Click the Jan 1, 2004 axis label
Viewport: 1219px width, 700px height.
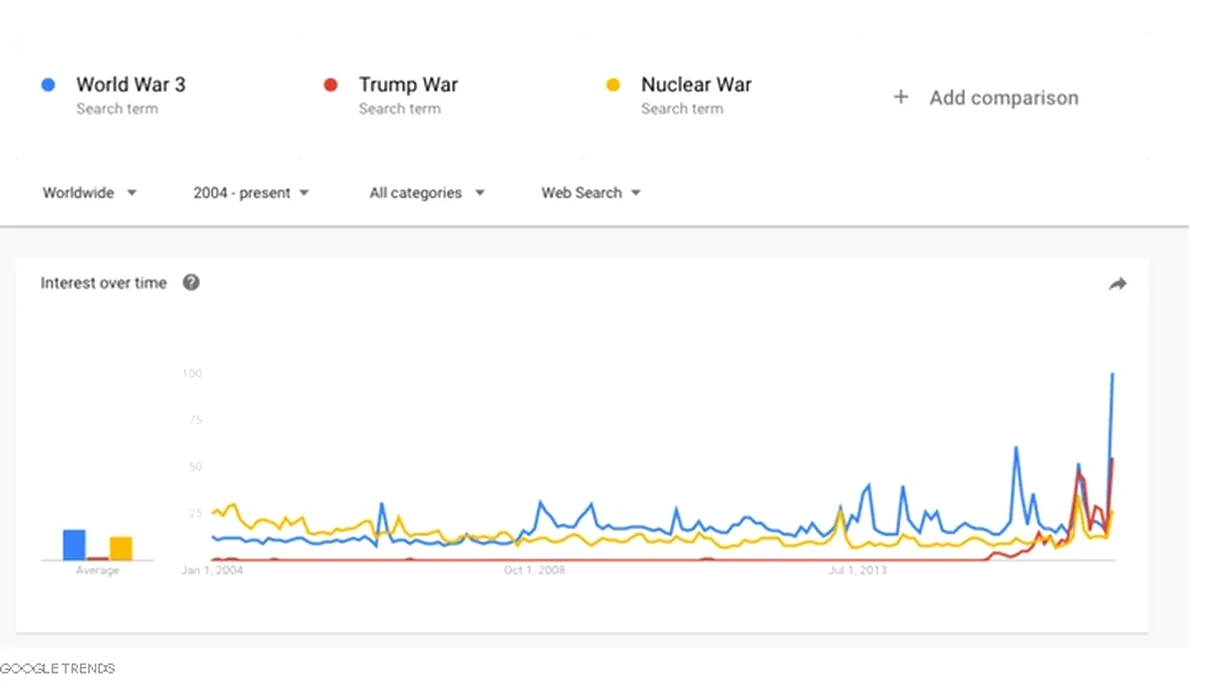(212, 571)
